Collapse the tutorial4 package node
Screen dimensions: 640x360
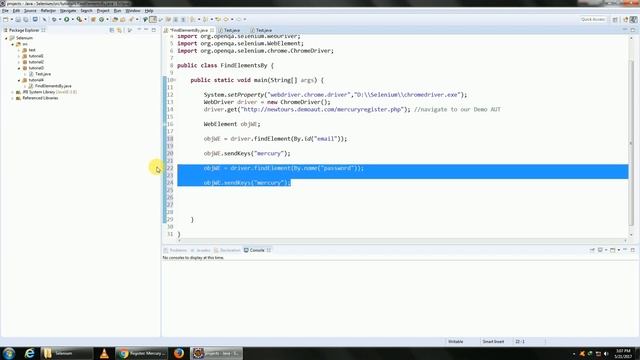point(19,80)
